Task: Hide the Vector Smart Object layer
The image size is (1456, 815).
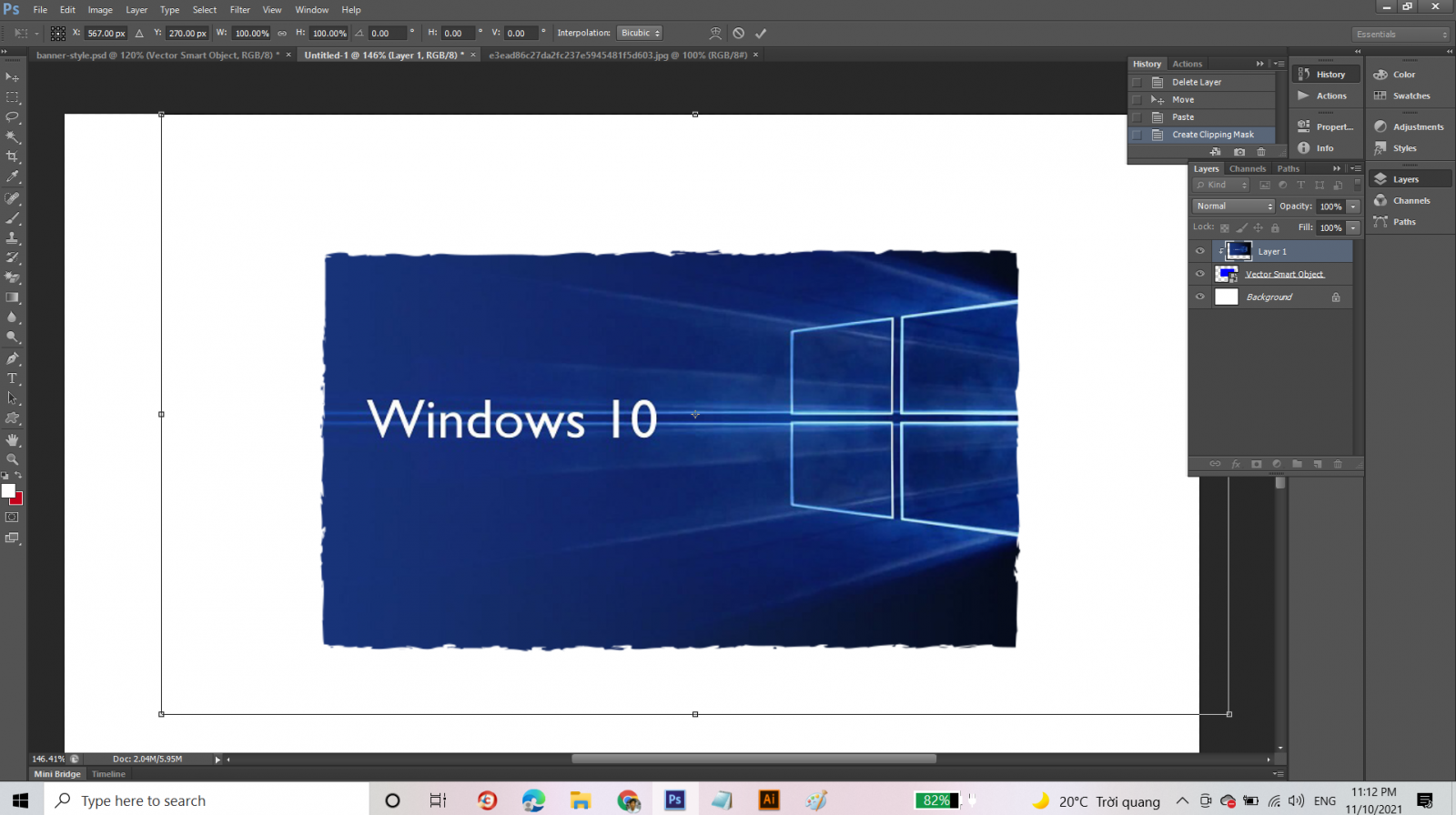Action: [x=1199, y=274]
